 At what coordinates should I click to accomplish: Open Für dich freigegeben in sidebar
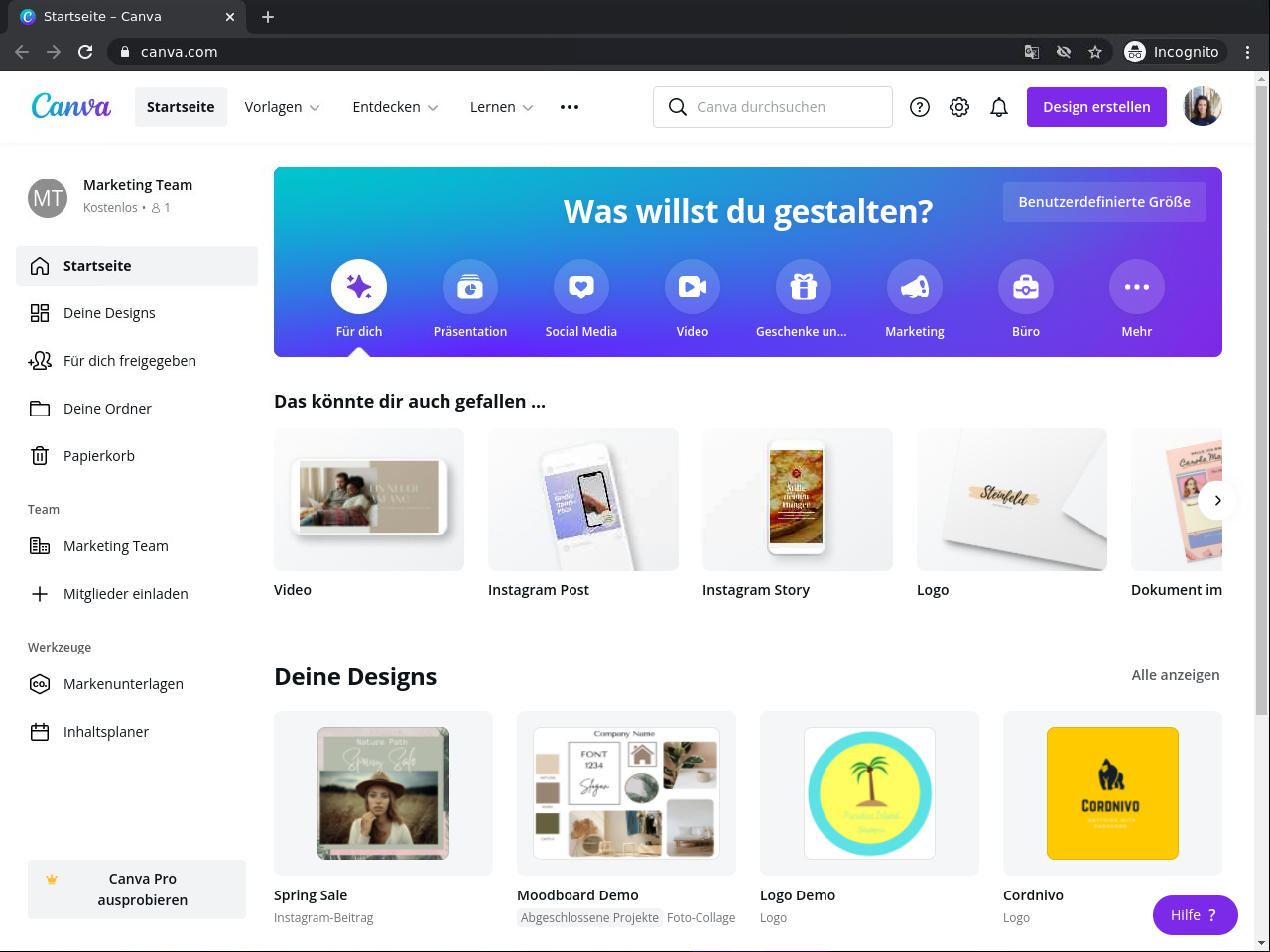[x=137, y=361]
